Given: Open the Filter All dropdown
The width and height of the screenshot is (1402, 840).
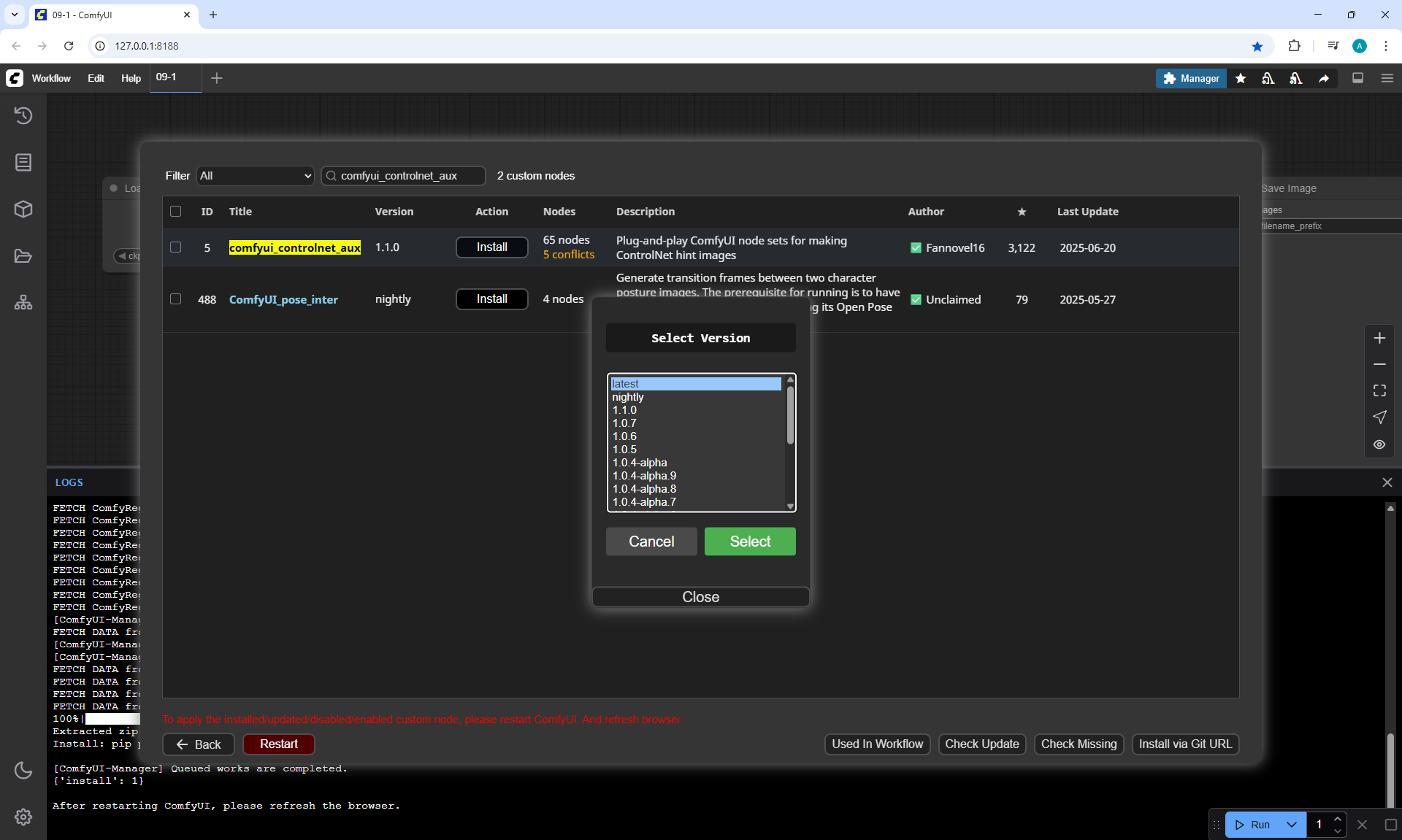Looking at the screenshot, I should 255,176.
